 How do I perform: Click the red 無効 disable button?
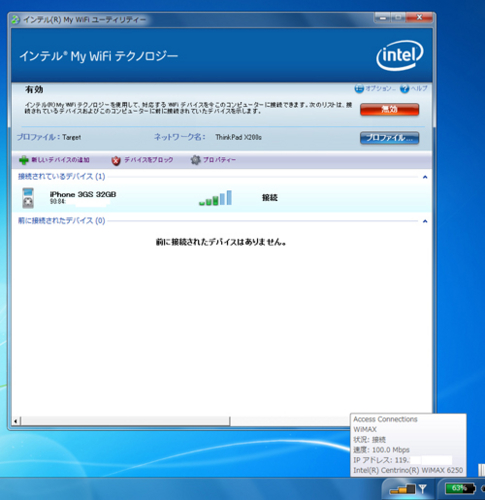(x=389, y=109)
